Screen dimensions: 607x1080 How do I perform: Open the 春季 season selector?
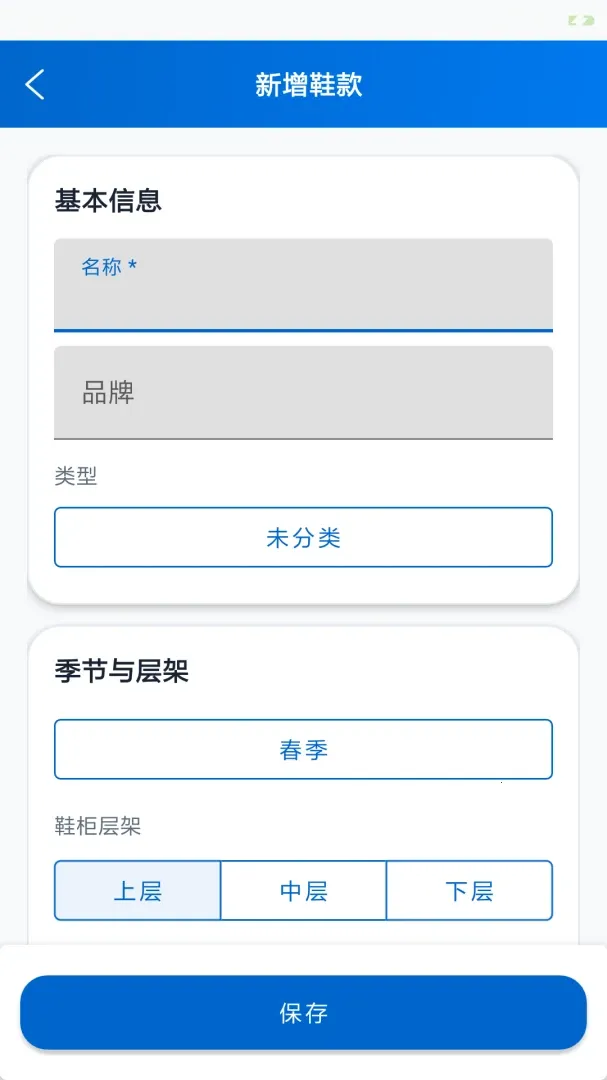coord(303,749)
